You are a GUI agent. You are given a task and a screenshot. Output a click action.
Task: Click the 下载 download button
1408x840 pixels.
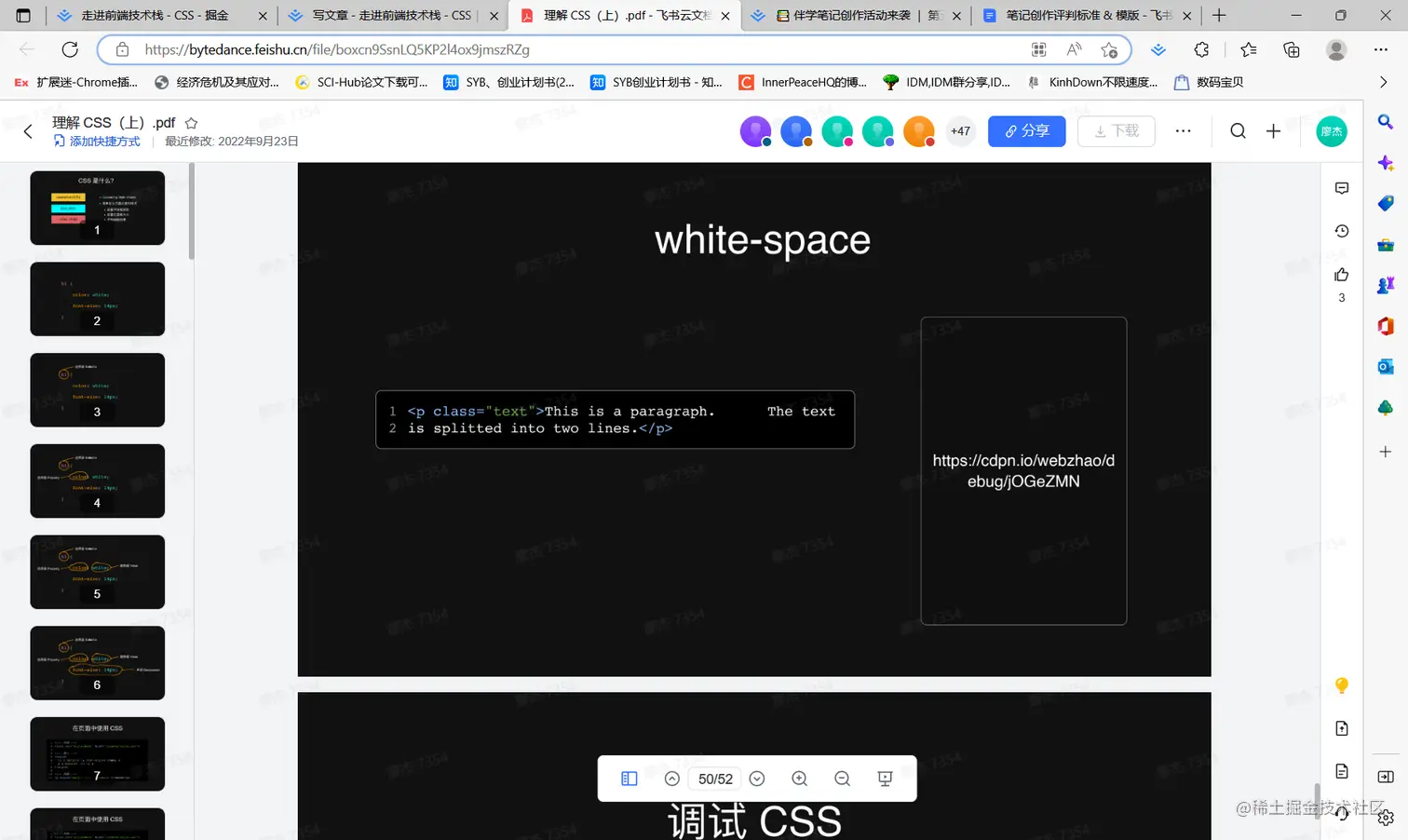tap(1116, 131)
